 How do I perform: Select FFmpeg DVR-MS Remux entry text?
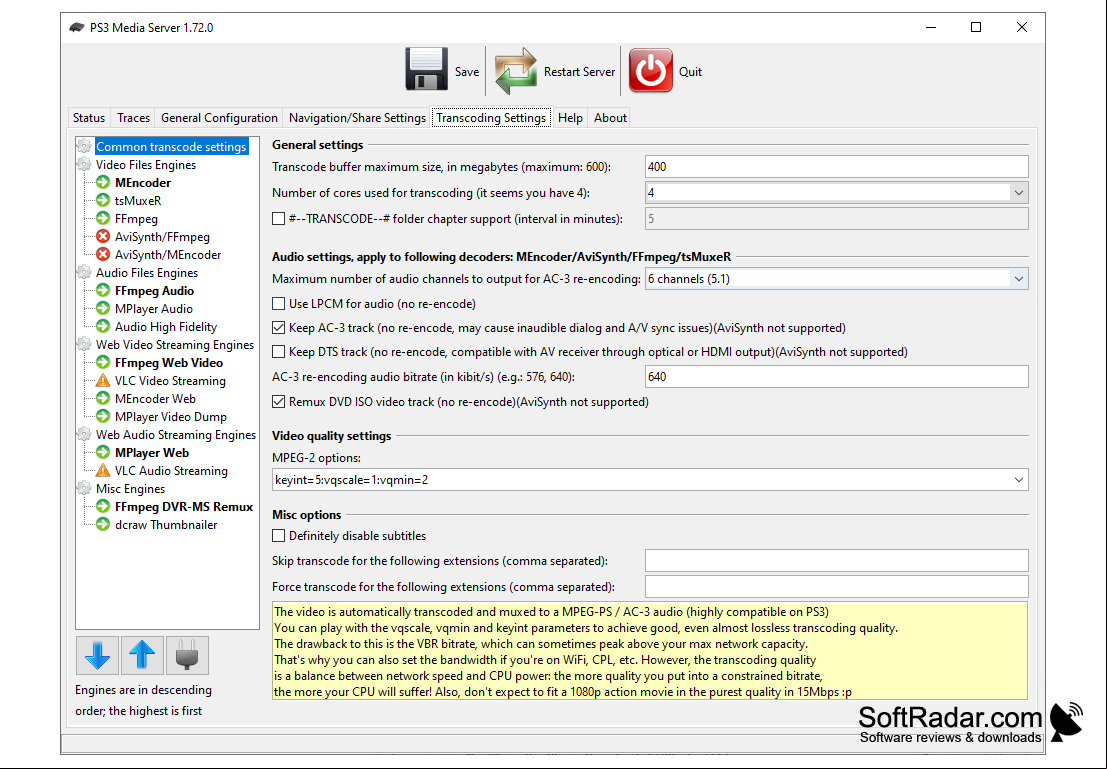click(x=184, y=507)
